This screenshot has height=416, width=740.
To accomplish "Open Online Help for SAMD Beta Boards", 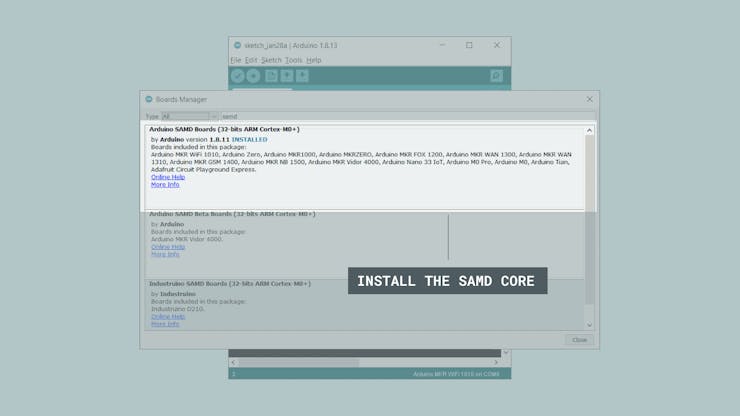I will click(168, 247).
